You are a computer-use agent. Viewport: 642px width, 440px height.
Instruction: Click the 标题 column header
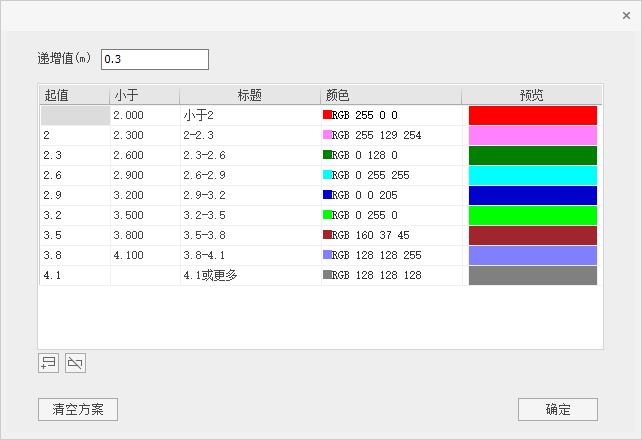pos(249,95)
